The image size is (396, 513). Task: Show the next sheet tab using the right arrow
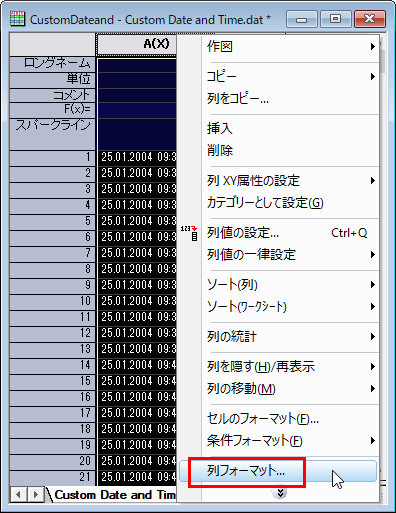pyautogui.click(x=36, y=494)
